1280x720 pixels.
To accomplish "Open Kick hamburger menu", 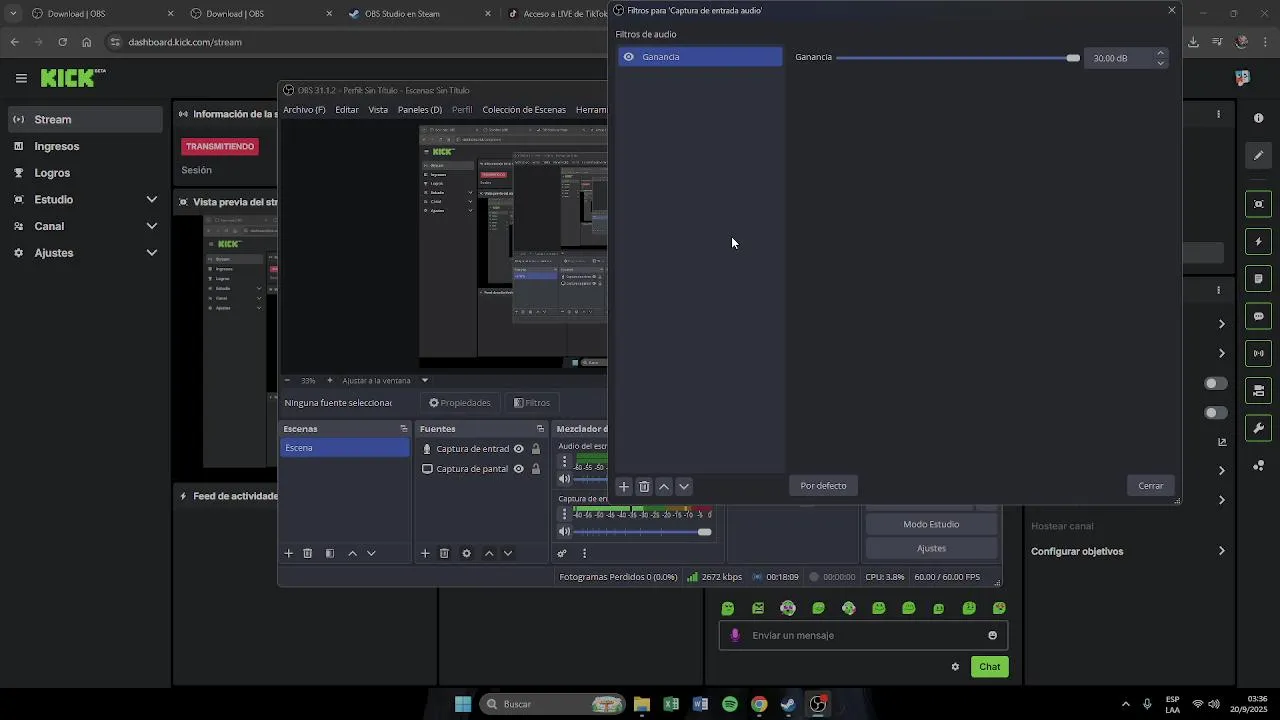I will (x=21, y=78).
